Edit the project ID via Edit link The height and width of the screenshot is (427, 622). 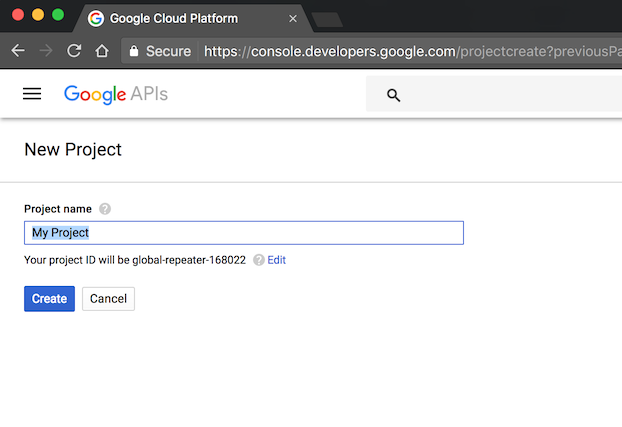click(x=277, y=260)
